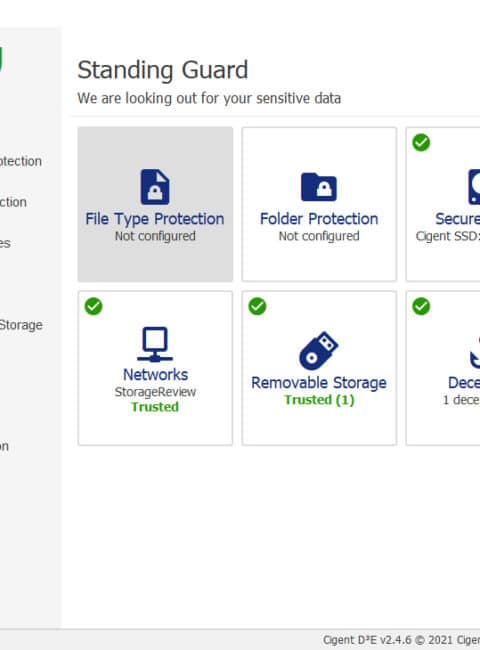The image size is (480, 650).
Task: Click the Folder Protection folder lock icon
Action: [x=319, y=187]
